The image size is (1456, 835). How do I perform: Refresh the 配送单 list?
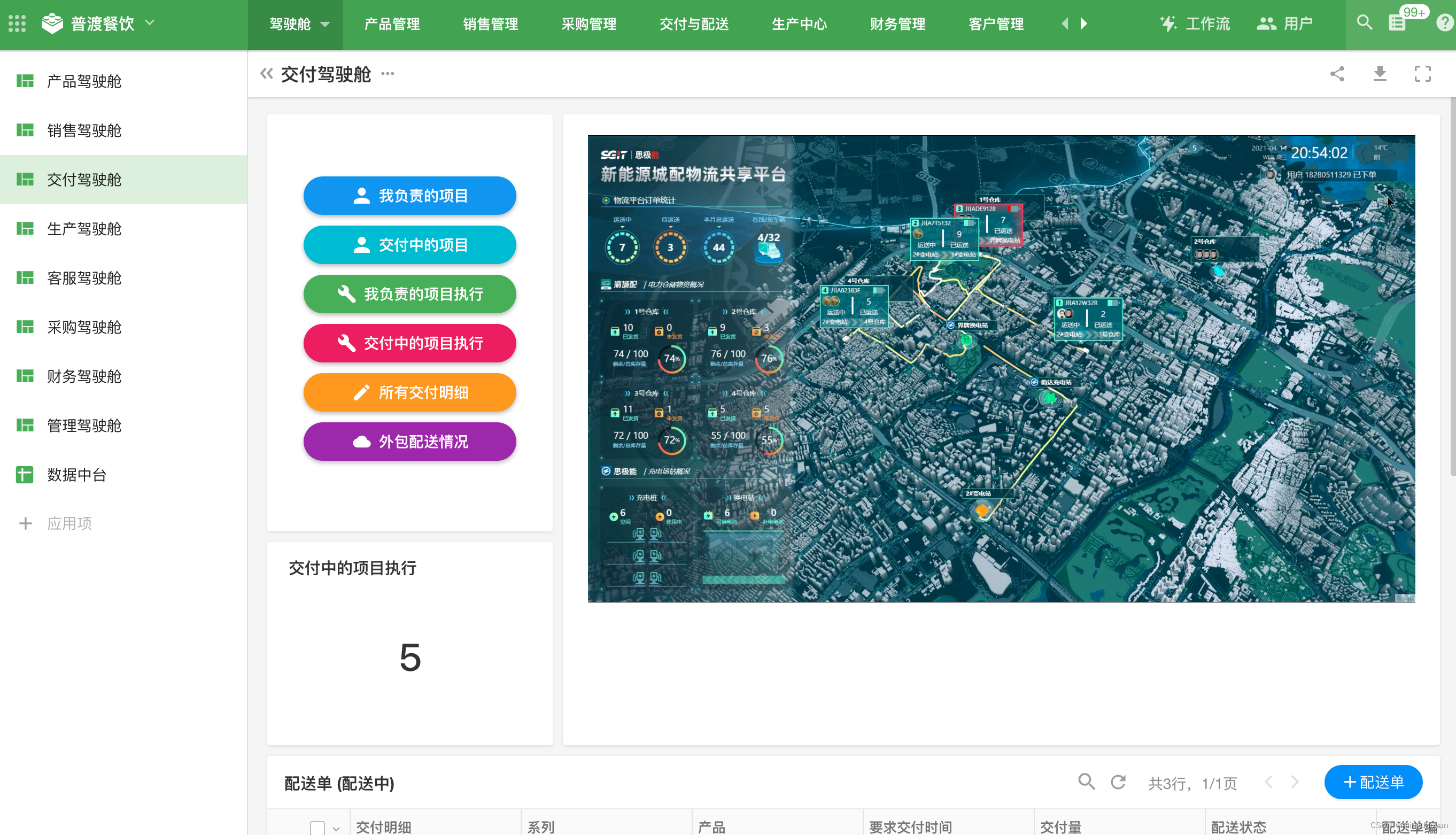point(1118,782)
